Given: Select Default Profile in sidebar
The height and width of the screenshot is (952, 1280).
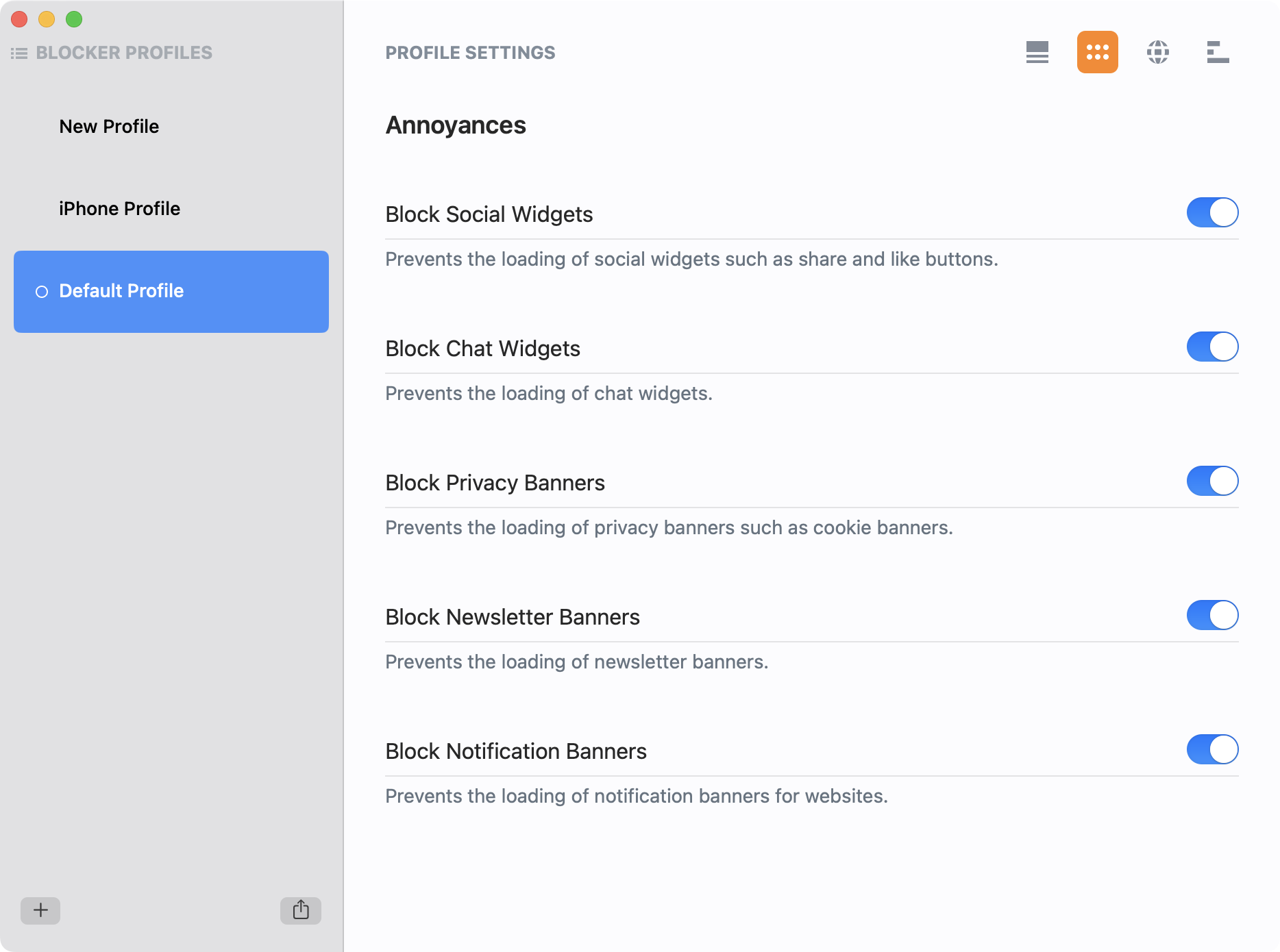Looking at the screenshot, I should (x=171, y=292).
